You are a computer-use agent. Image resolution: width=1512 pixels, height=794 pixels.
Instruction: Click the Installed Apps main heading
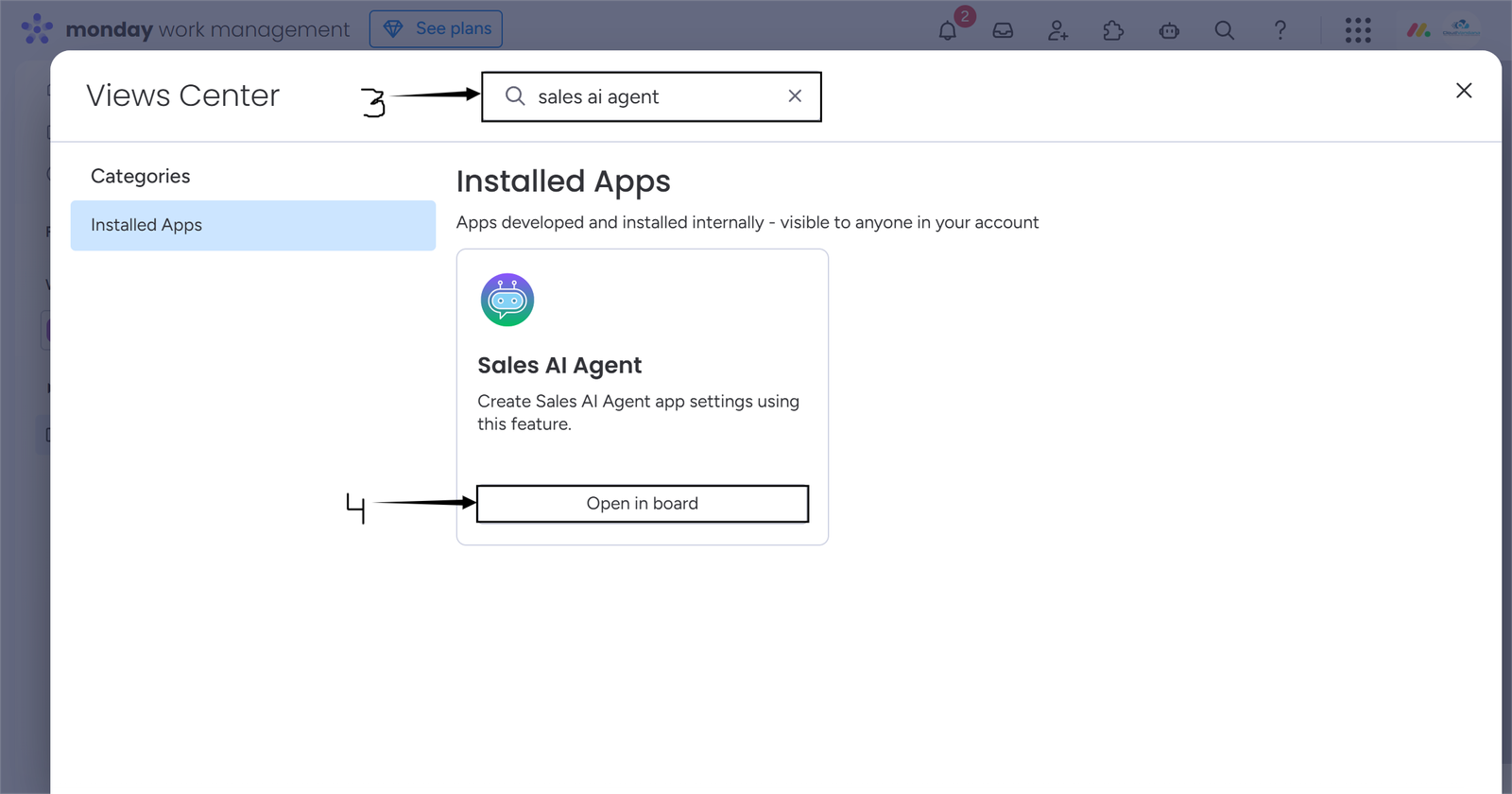[x=563, y=181]
